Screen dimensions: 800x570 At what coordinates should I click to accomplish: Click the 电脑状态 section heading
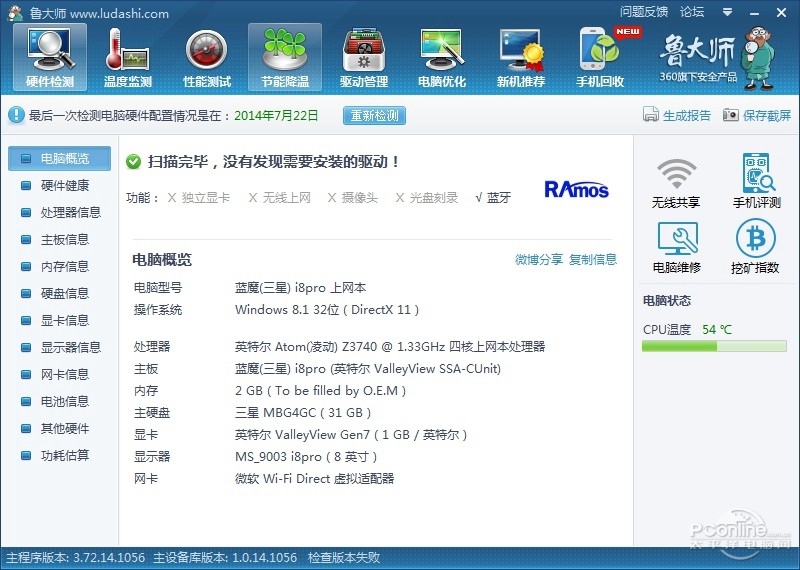pyautogui.click(x=667, y=301)
